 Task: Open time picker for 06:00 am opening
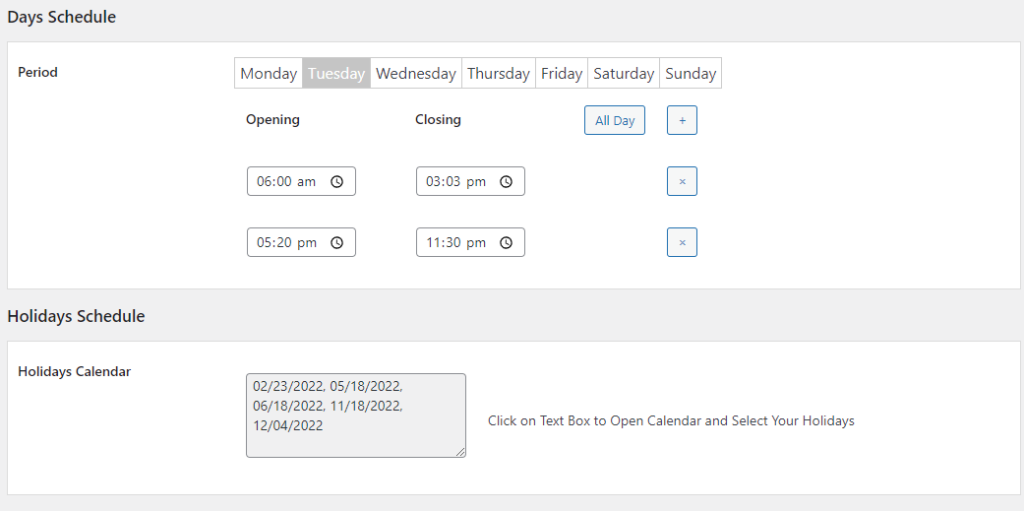[x=336, y=182]
